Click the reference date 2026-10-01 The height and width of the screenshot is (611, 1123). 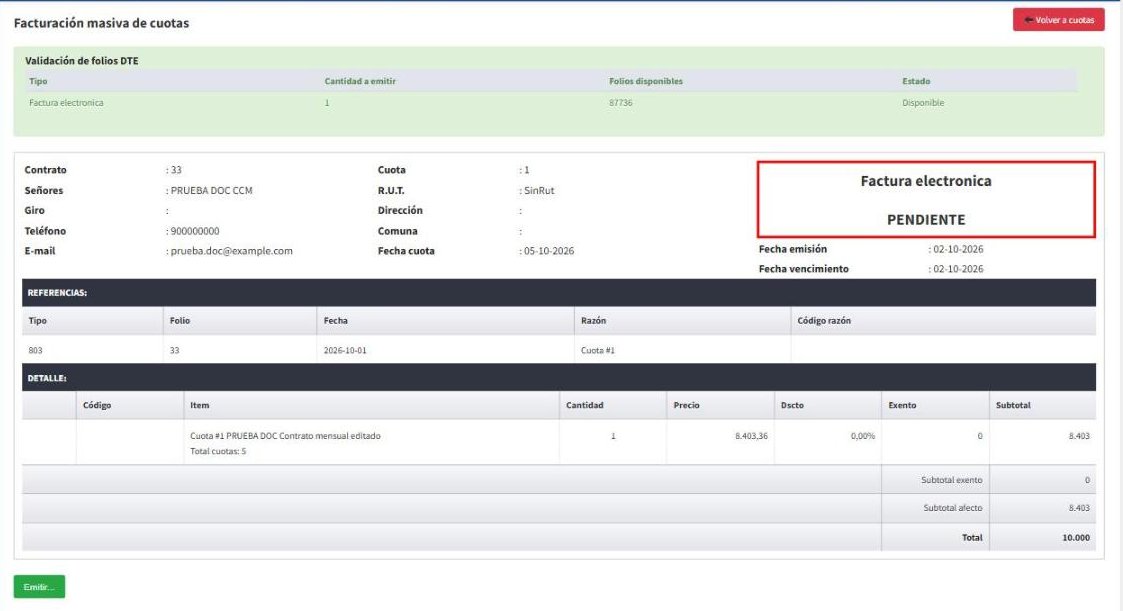point(344,350)
